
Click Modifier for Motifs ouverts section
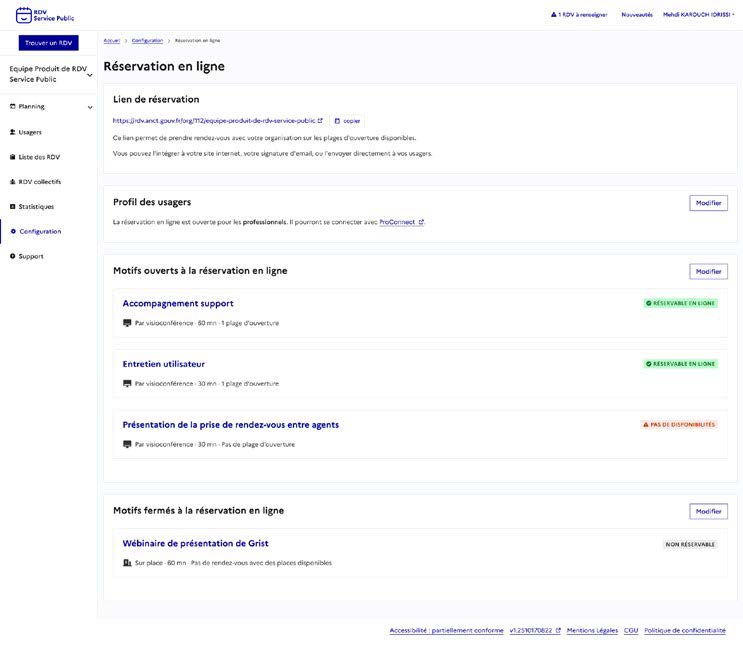[x=708, y=271]
